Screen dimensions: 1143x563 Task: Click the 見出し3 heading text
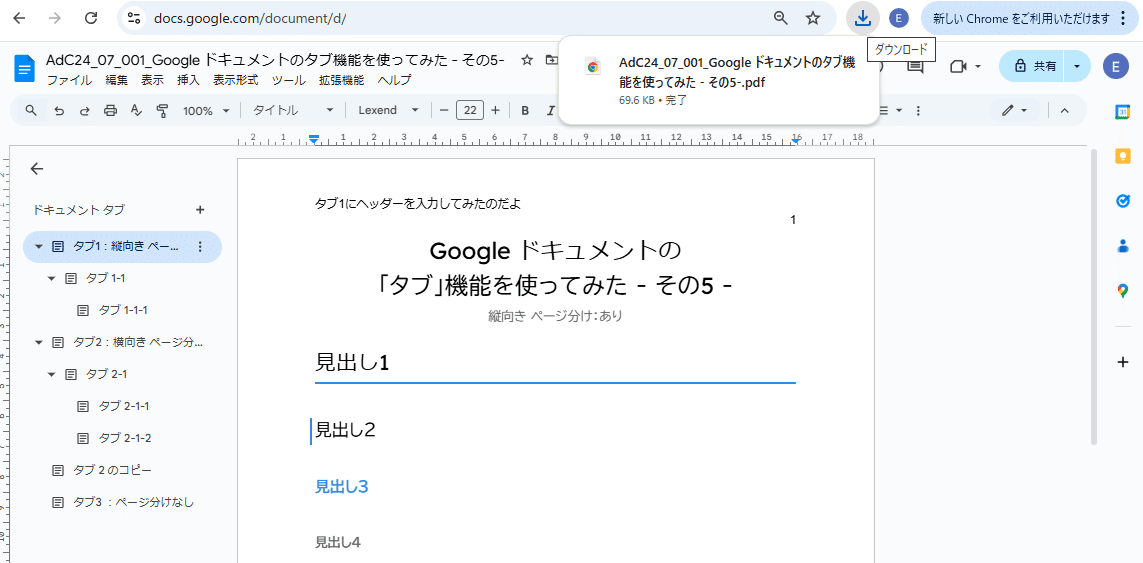[341, 486]
